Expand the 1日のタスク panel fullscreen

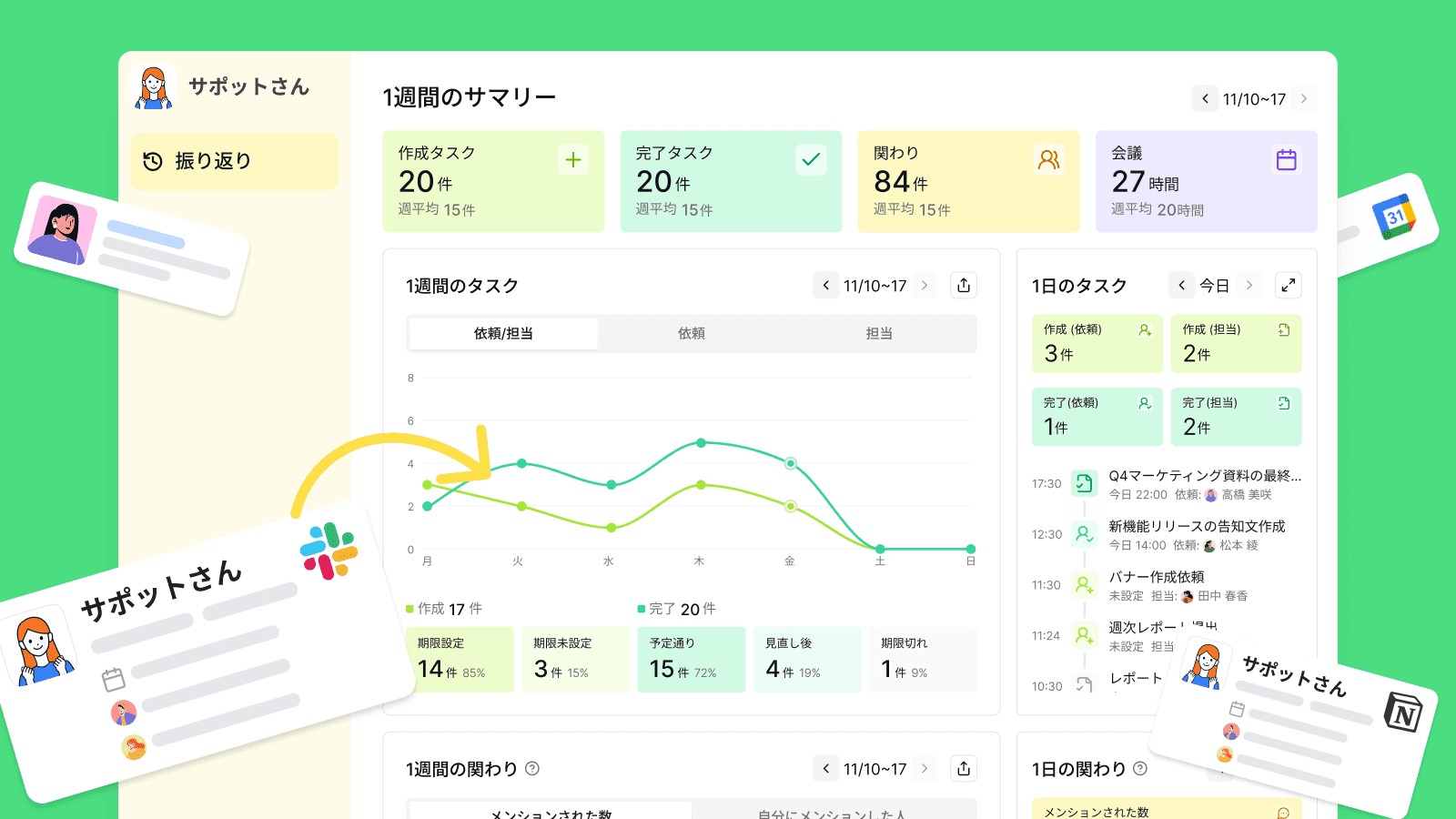tap(1288, 285)
